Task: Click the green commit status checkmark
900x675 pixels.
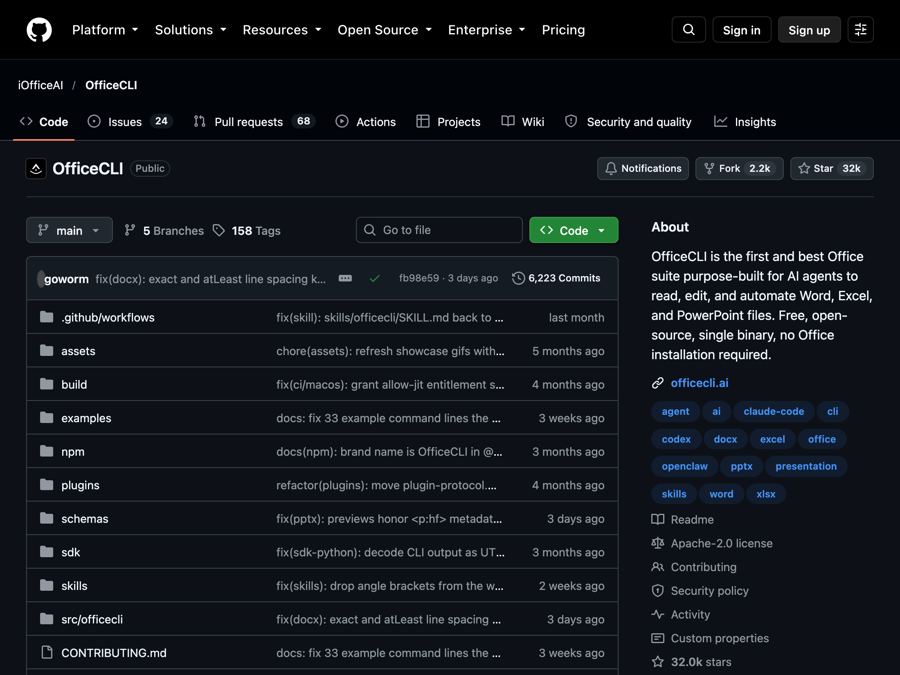Action: pyautogui.click(x=375, y=278)
